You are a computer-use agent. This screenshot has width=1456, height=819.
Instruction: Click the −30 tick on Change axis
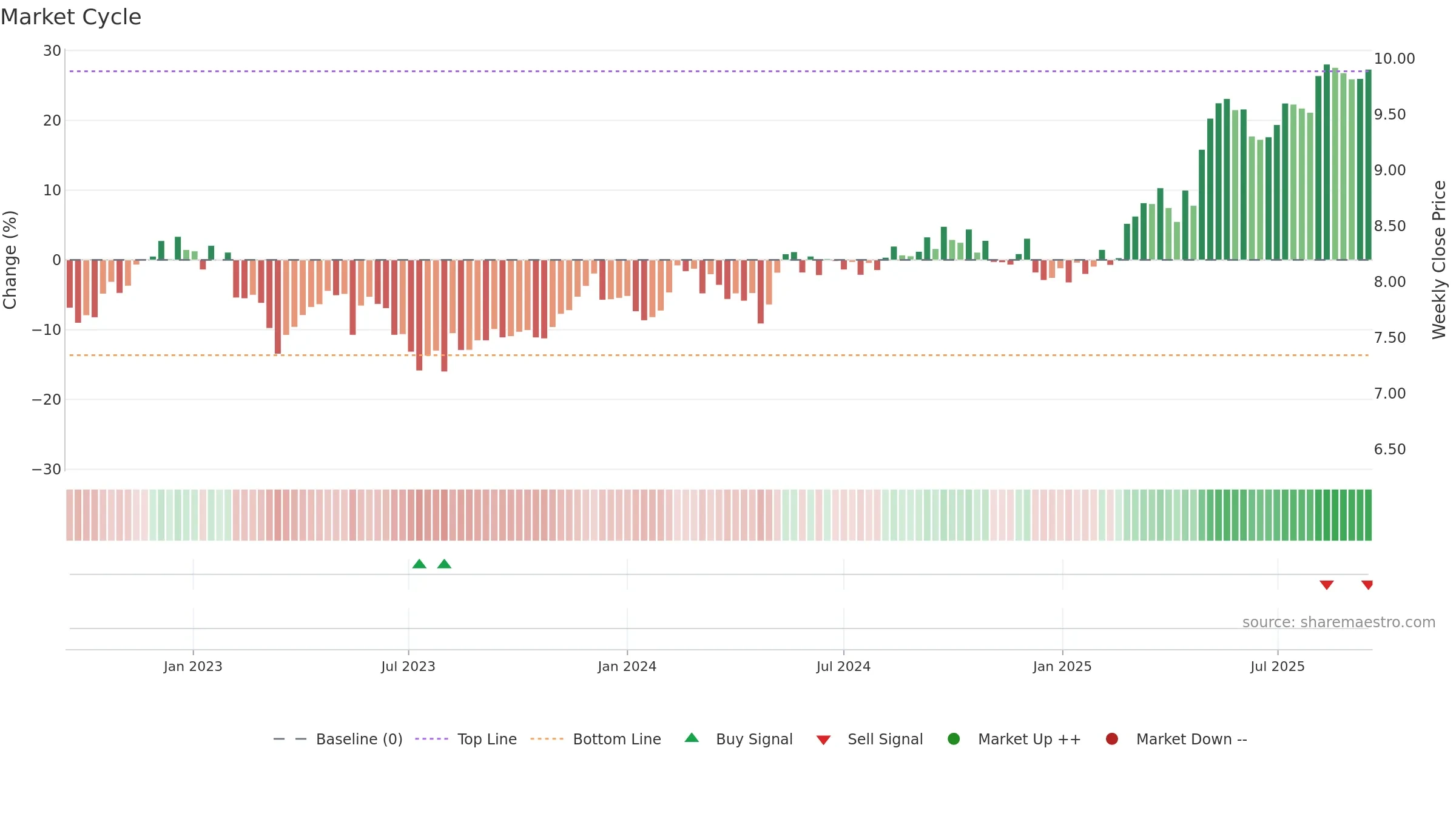point(47,470)
